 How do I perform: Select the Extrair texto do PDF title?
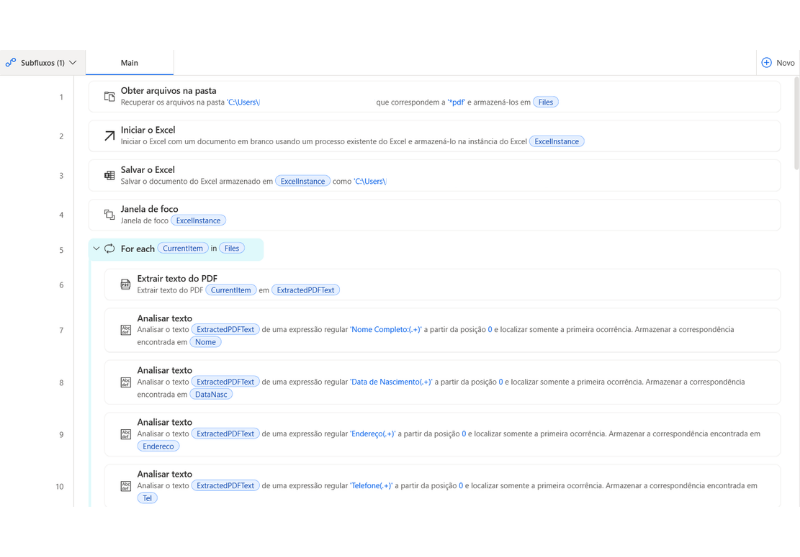click(177, 278)
